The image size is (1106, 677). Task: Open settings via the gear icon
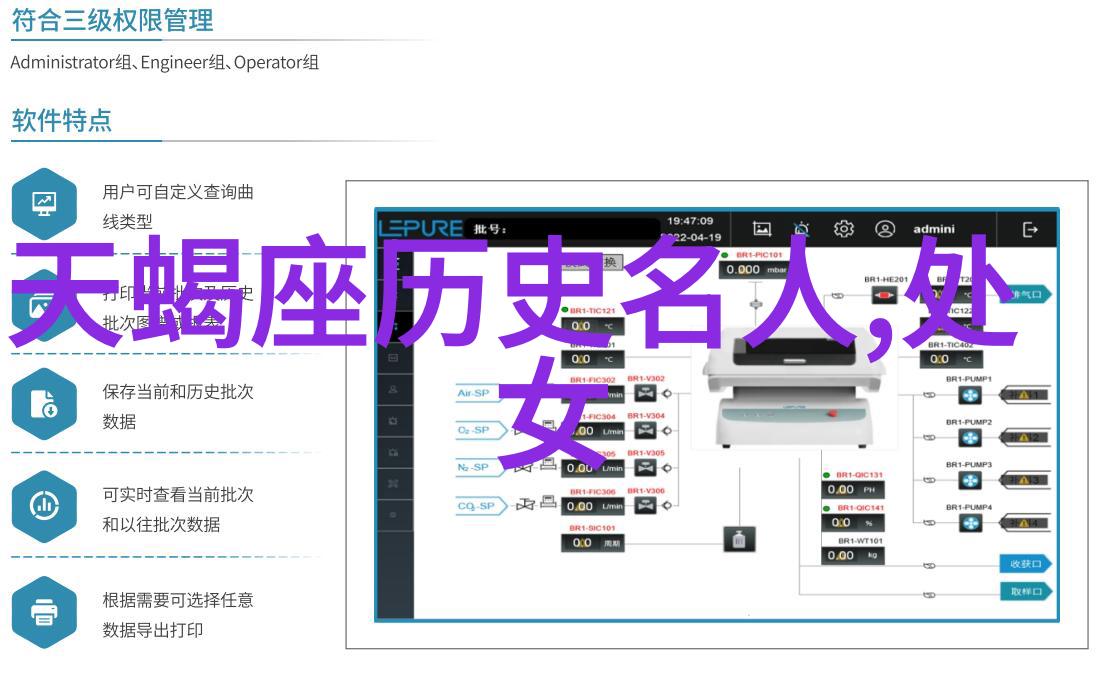(x=844, y=229)
